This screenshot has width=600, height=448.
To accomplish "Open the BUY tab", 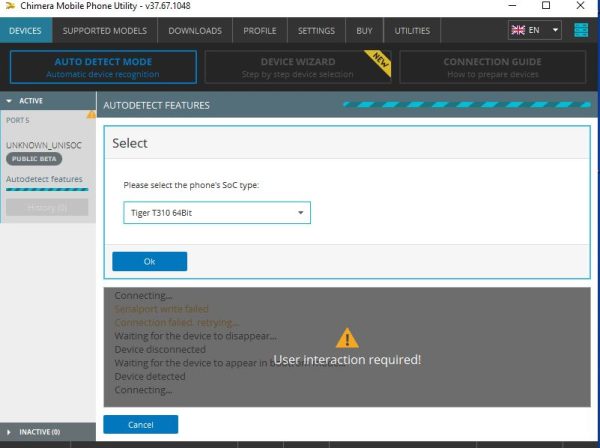I will point(364,31).
